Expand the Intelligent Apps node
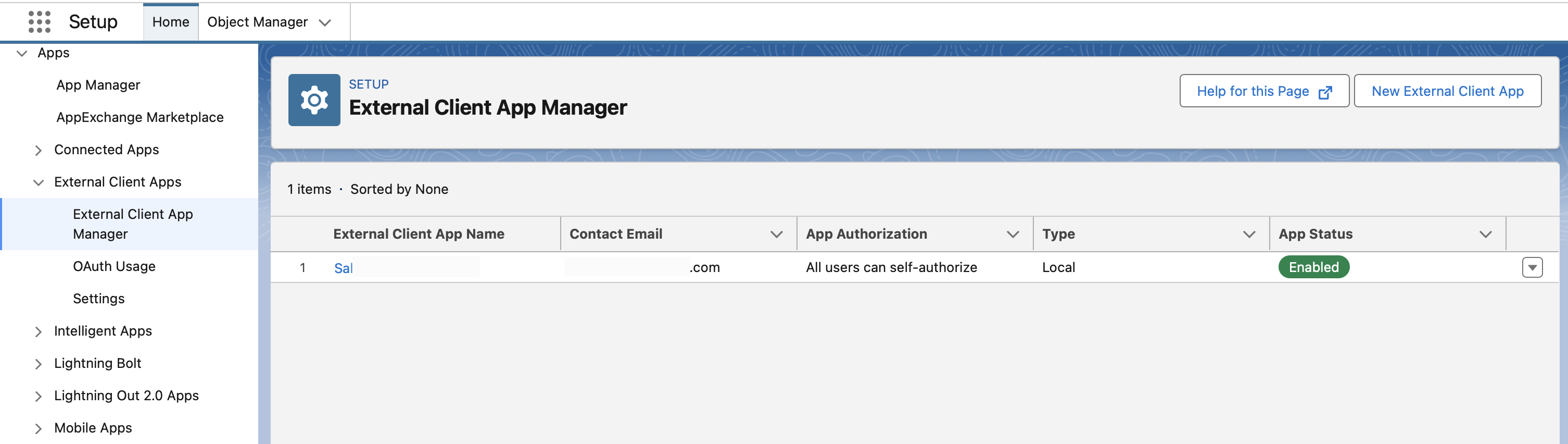Screen dimensions: 1568x444 pyautogui.click(x=39, y=332)
